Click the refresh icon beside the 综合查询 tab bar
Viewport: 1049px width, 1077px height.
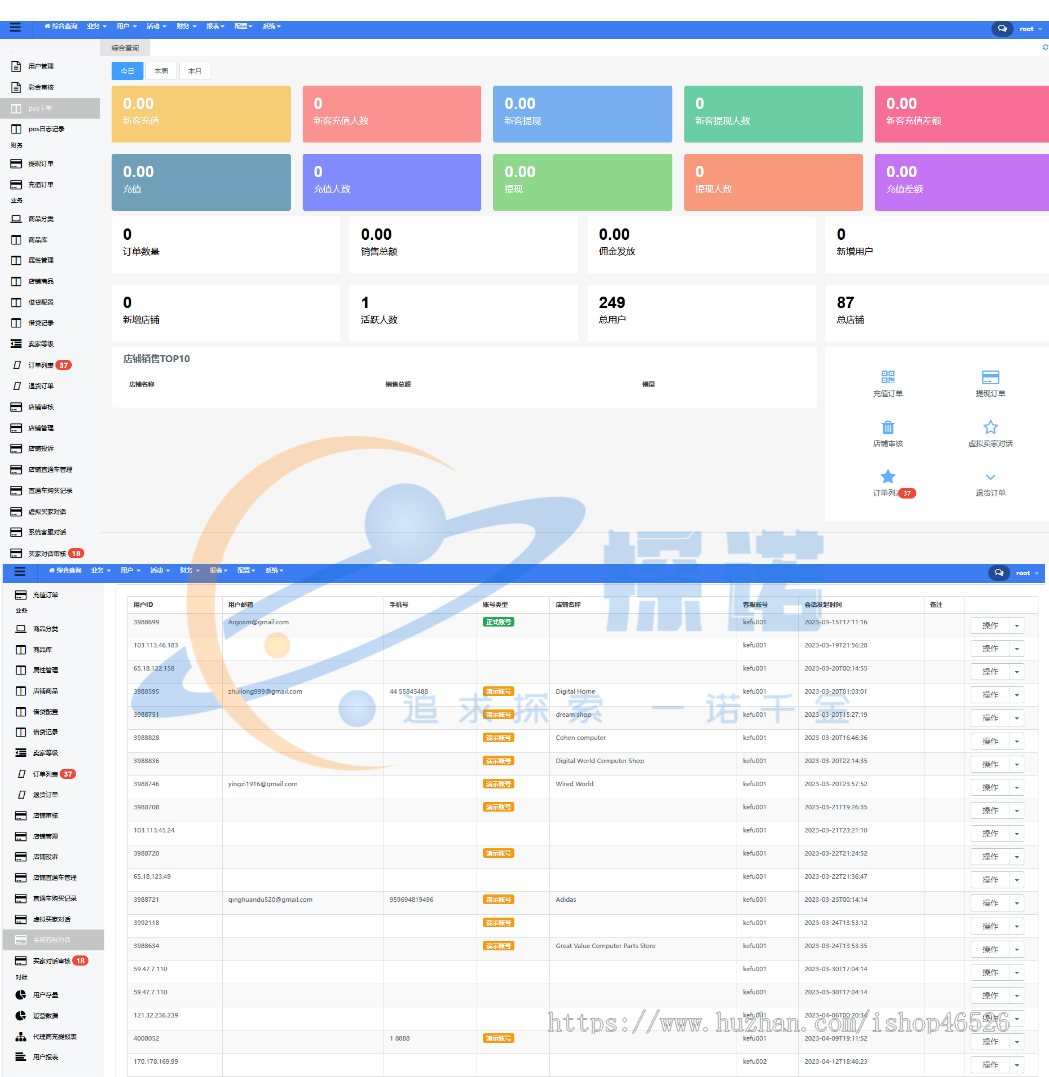tap(1045, 47)
